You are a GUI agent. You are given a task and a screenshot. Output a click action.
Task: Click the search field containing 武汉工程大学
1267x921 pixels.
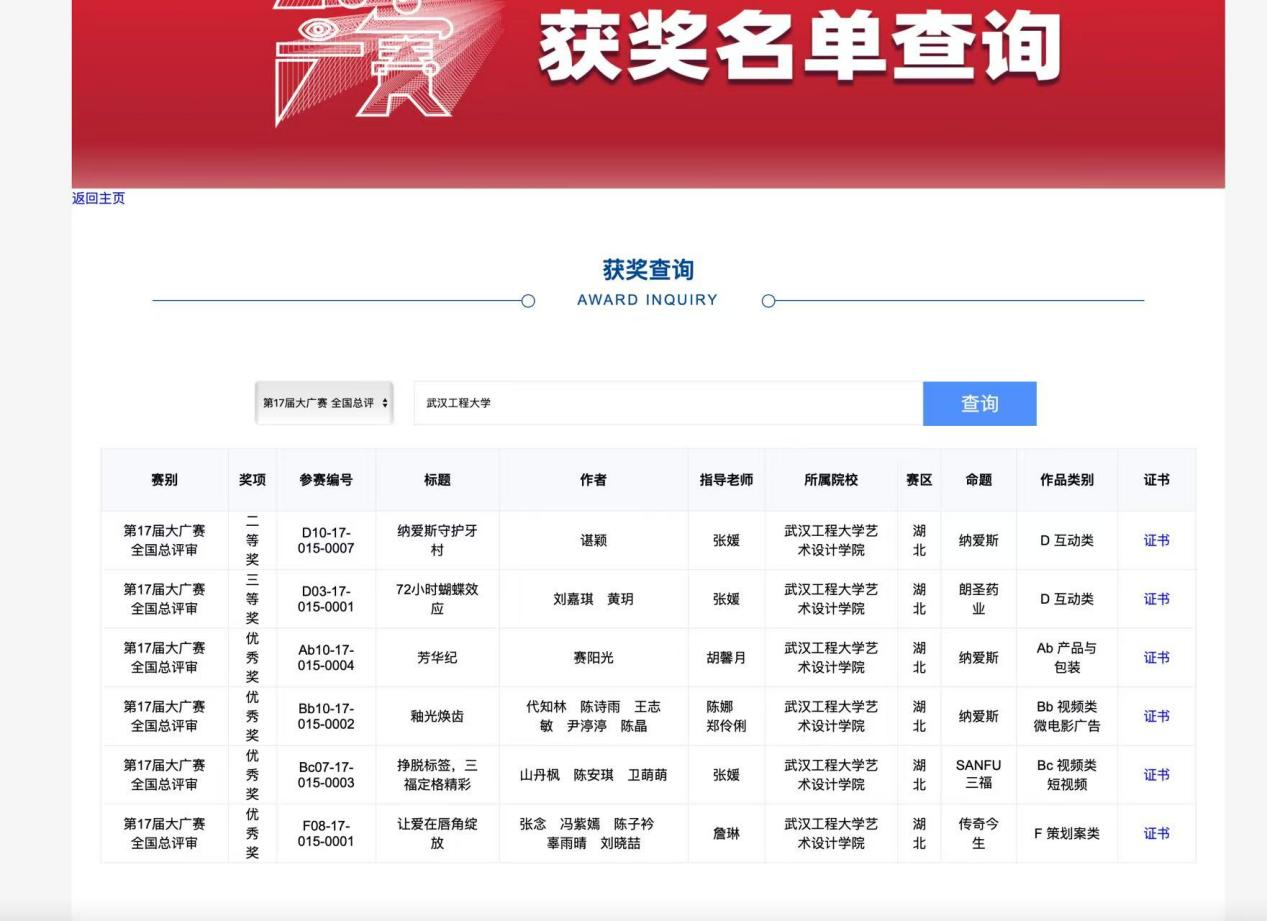point(667,403)
